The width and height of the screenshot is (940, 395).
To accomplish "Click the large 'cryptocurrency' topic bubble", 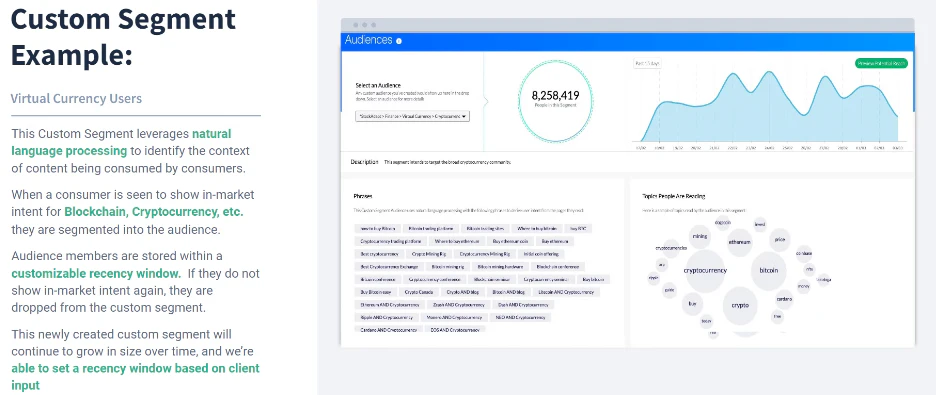I will point(705,270).
